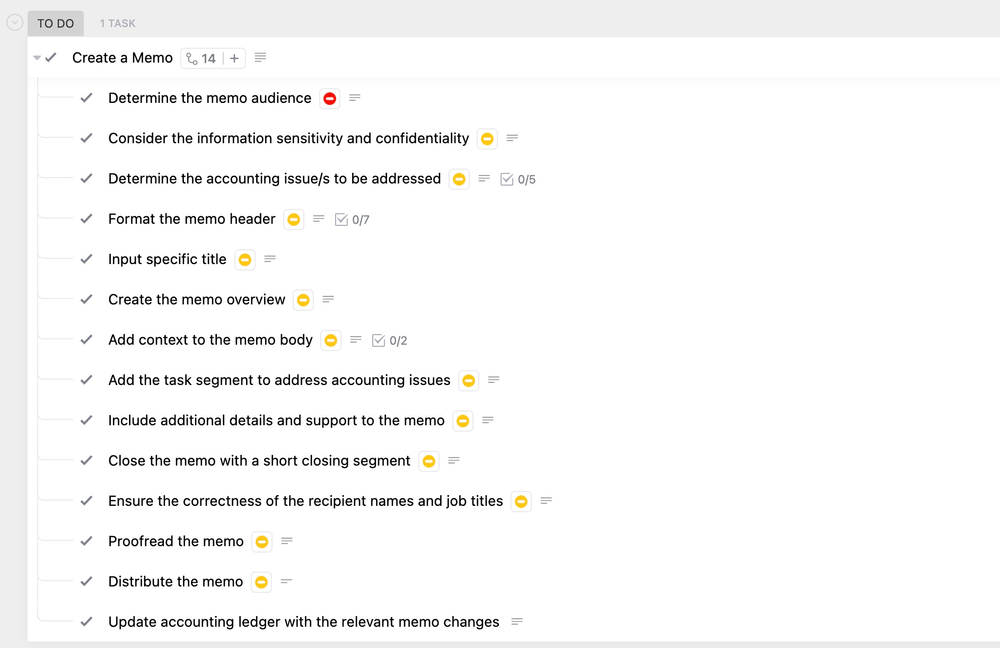
Task: Click the red priority icon on Determine the memo audience
Action: click(x=330, y=98)
